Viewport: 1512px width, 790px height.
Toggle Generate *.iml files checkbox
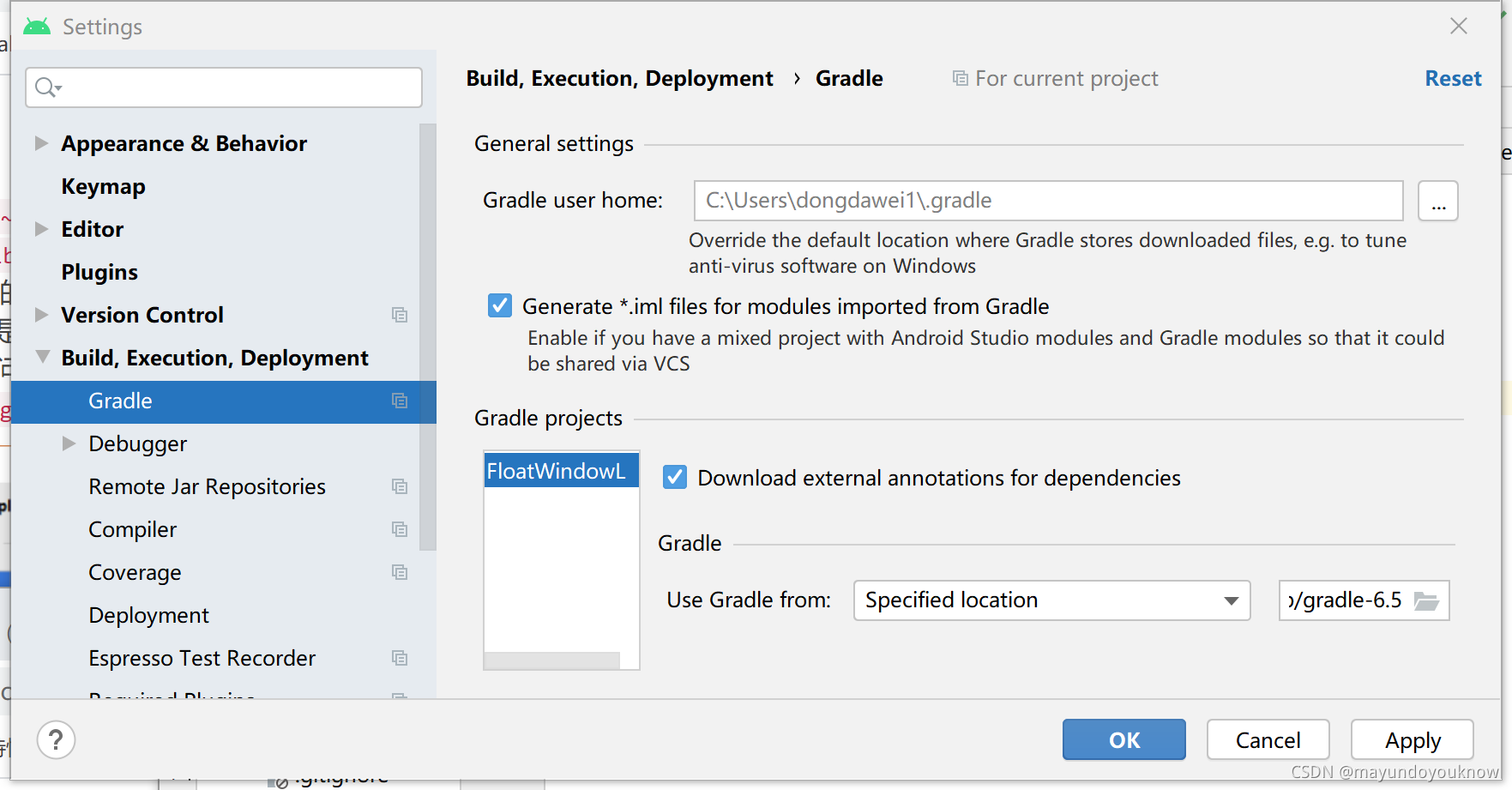[500, 305]
